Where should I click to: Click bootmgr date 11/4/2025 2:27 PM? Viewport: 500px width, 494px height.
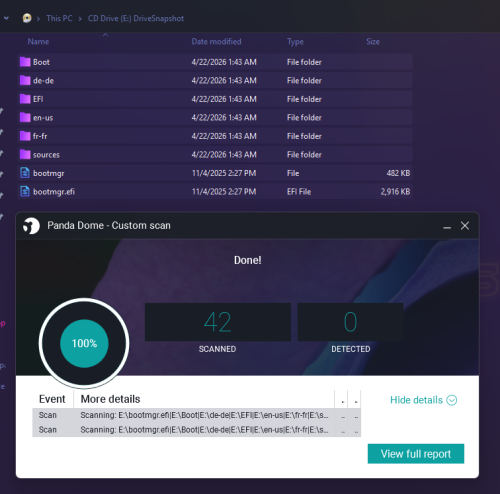(x=224, y=173)
